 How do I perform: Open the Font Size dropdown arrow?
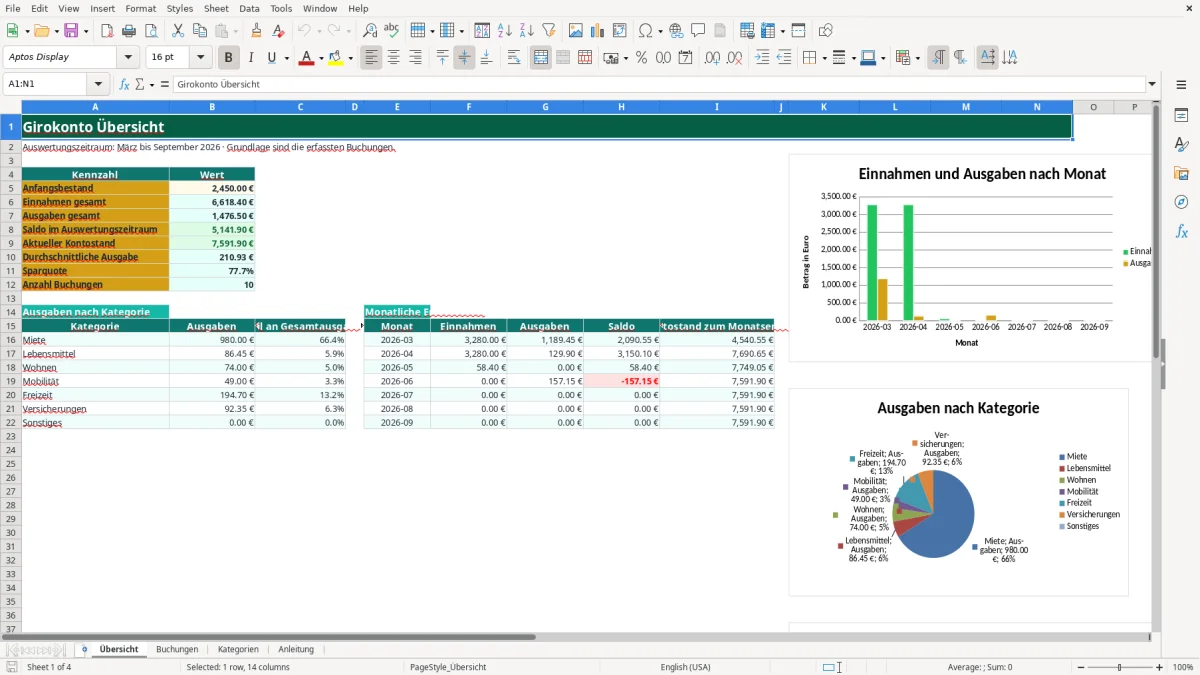[x=200, y=58]
